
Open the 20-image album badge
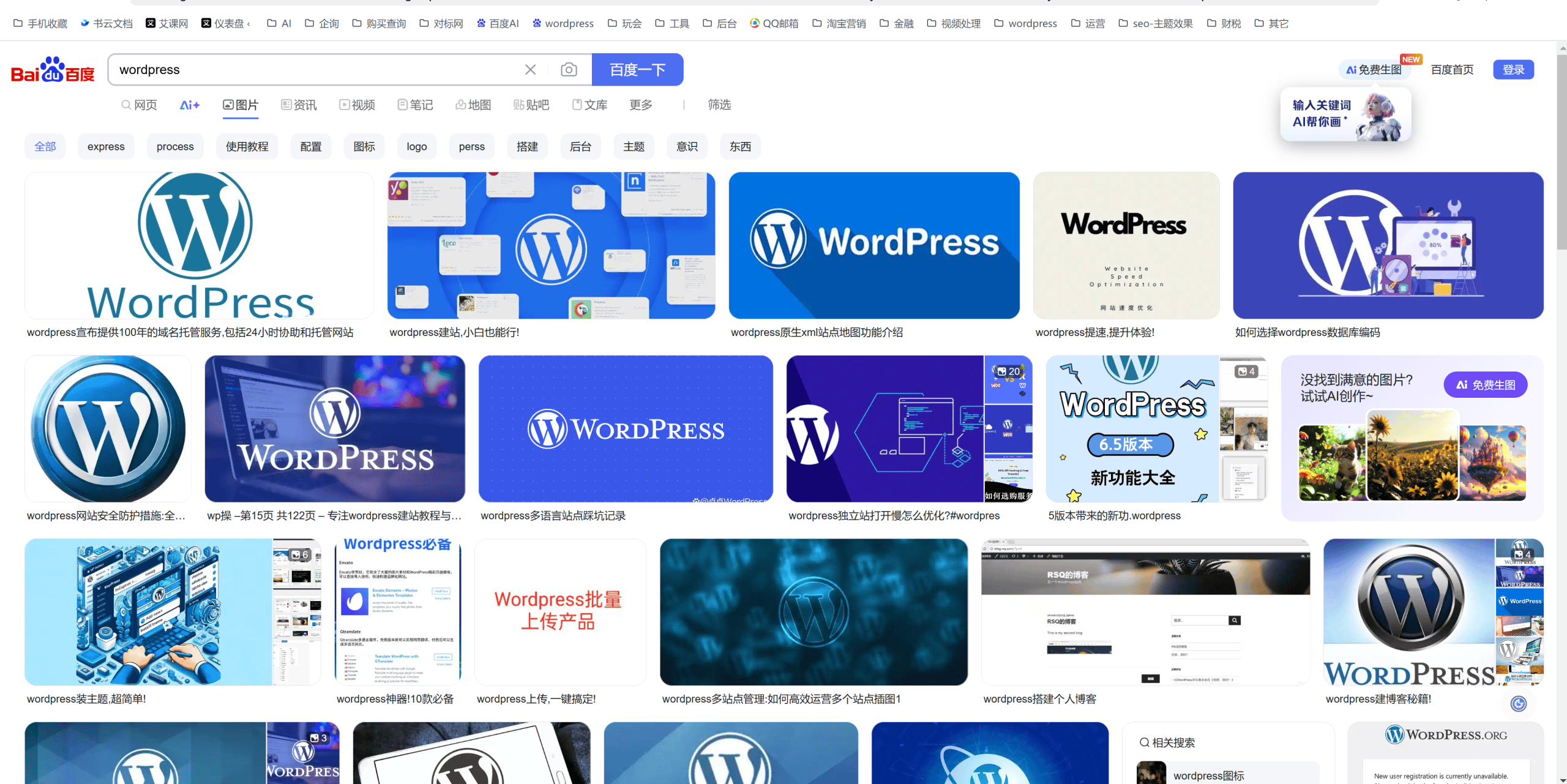click(1008, 371)
